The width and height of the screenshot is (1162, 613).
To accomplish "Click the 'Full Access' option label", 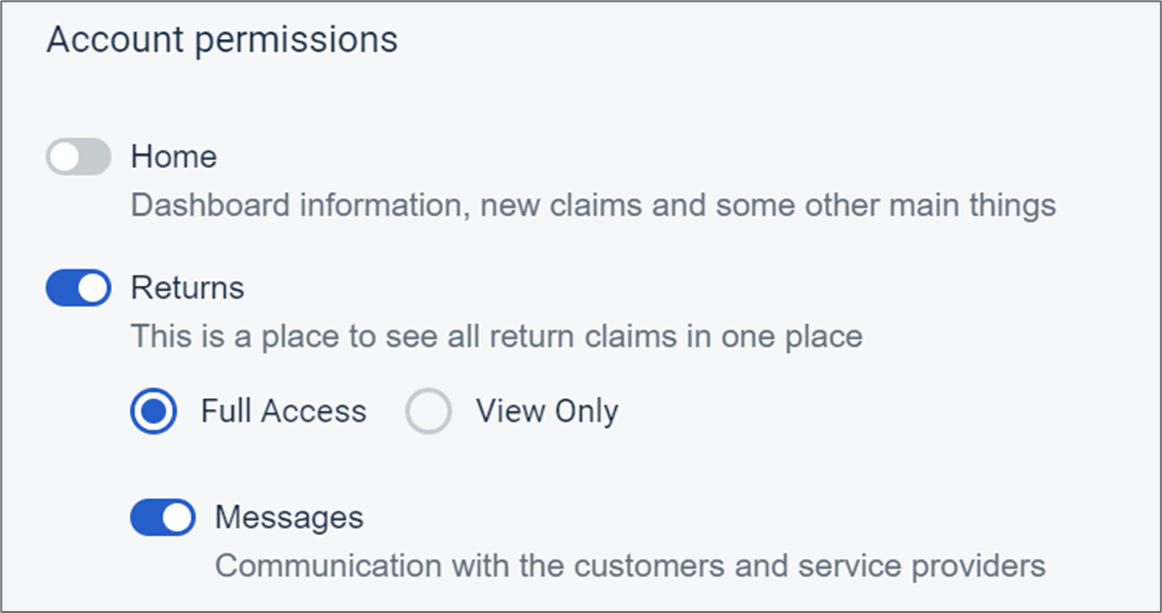I will pos(284,412).
